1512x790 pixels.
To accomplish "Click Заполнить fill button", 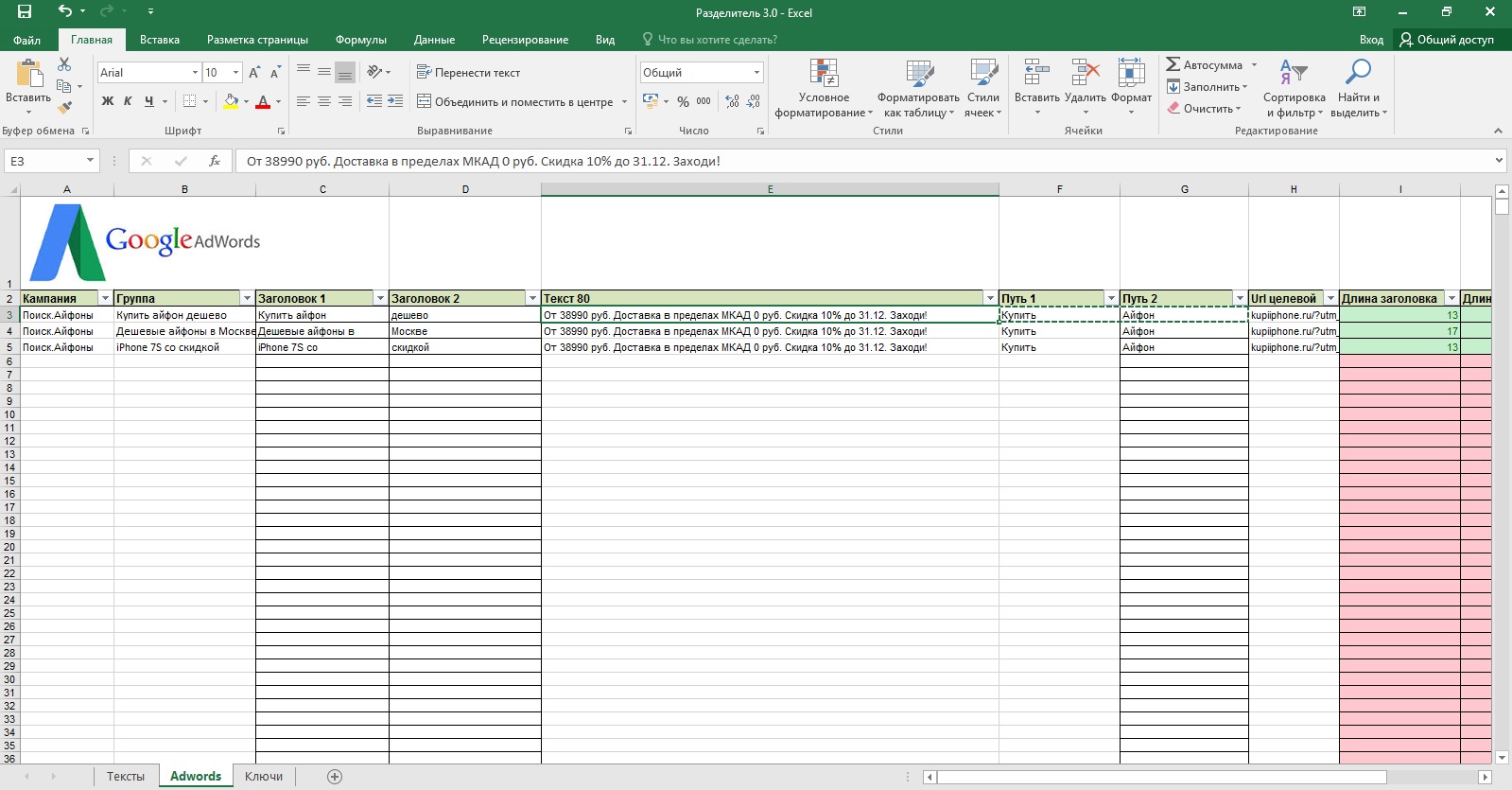I will pyautogui.click(x=1206, y=87).
